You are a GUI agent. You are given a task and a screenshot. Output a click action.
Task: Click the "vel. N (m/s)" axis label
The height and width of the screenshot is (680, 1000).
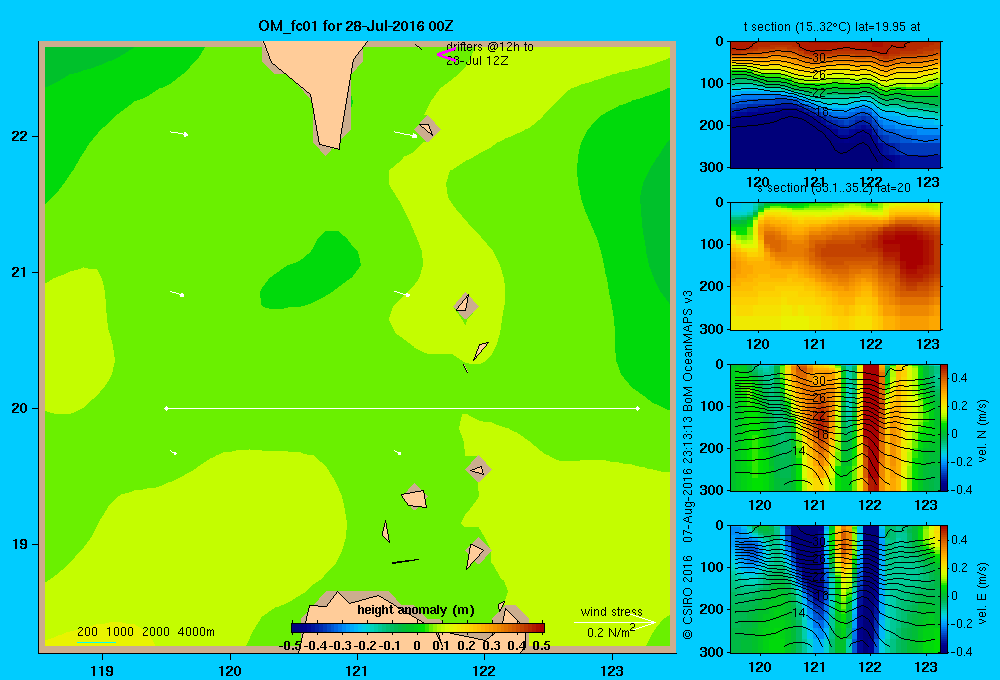(983, 431)
